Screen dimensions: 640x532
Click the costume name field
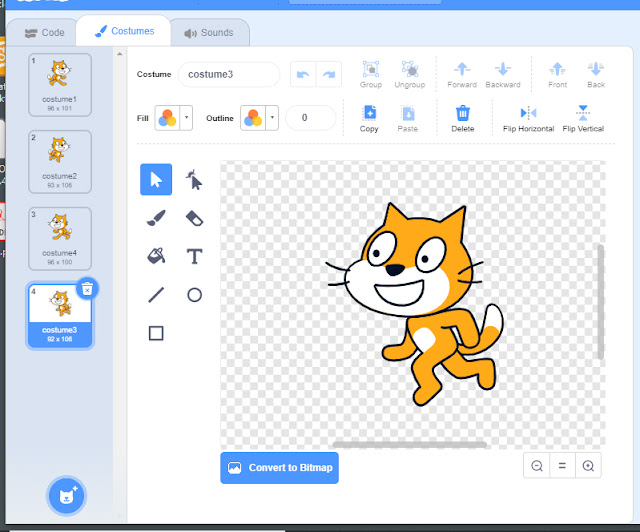point(229,74)
